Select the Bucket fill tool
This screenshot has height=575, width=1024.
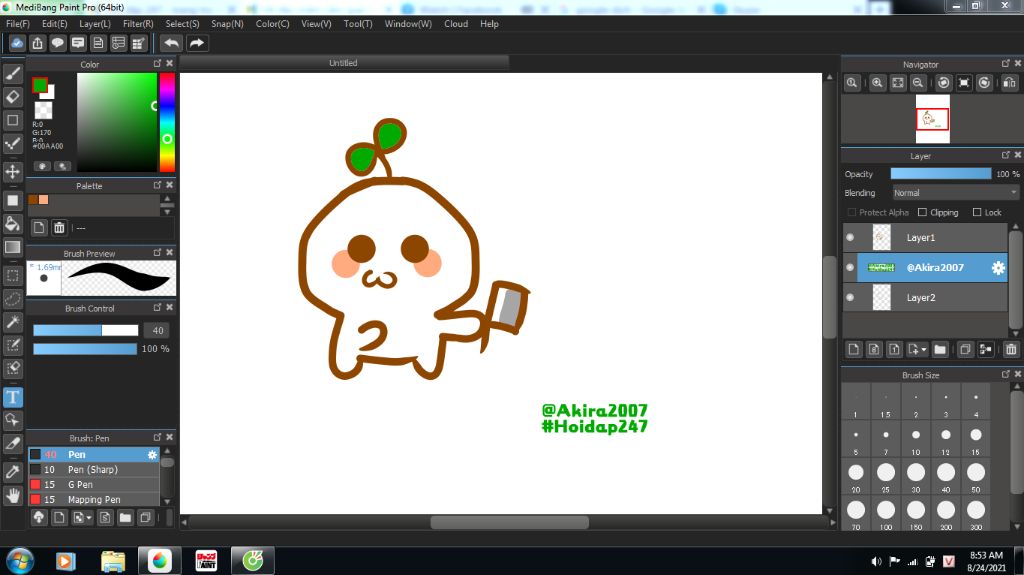pyautogui.click(x=12, y=223)
